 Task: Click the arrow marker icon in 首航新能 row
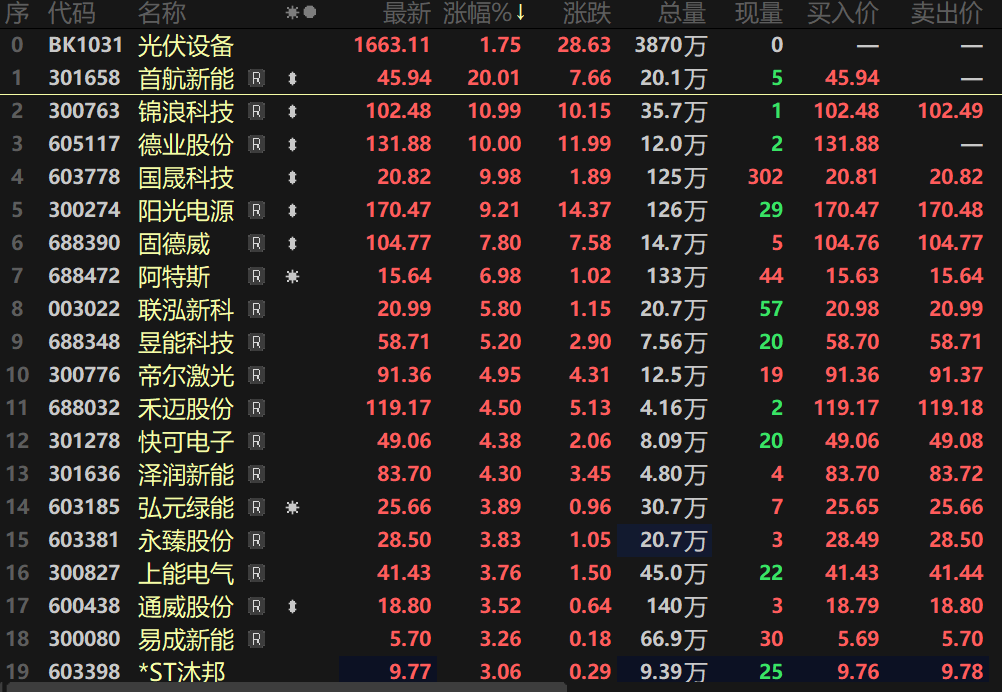point(292,79)
